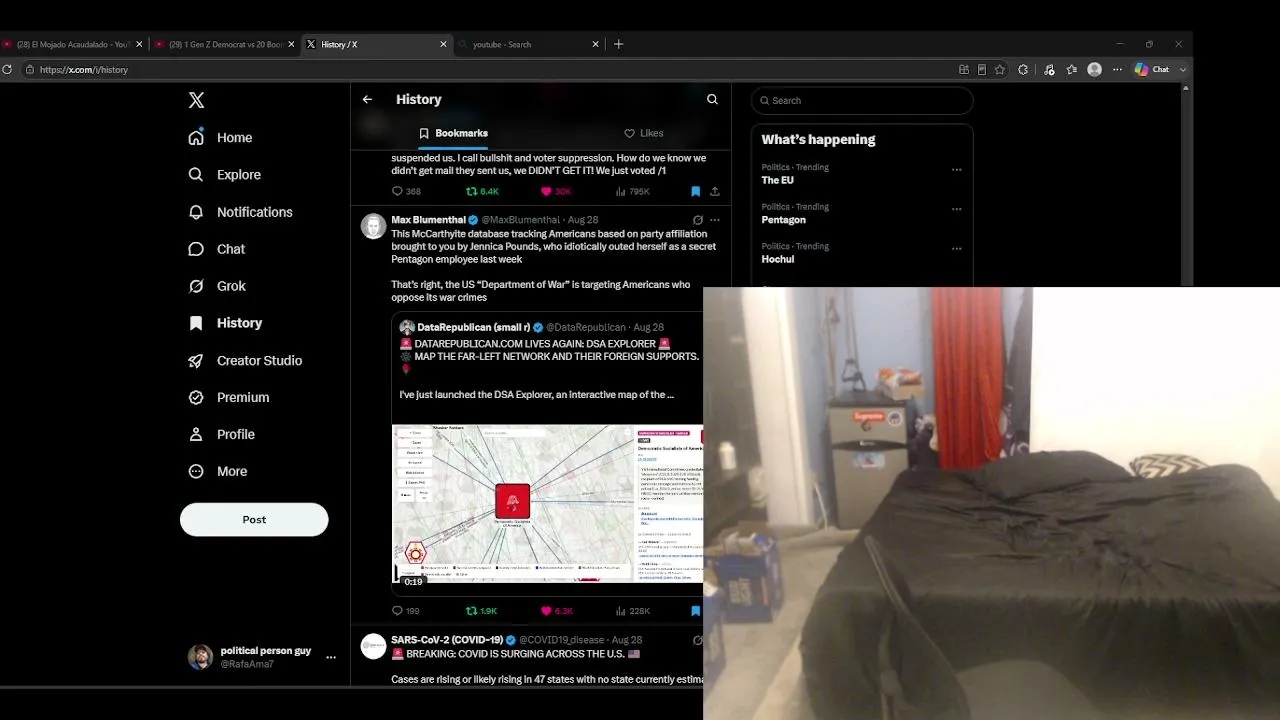The width and height of the screenshot is (1280, 720).
Task: Open the trending topic Pentagon
Action: 783,220
